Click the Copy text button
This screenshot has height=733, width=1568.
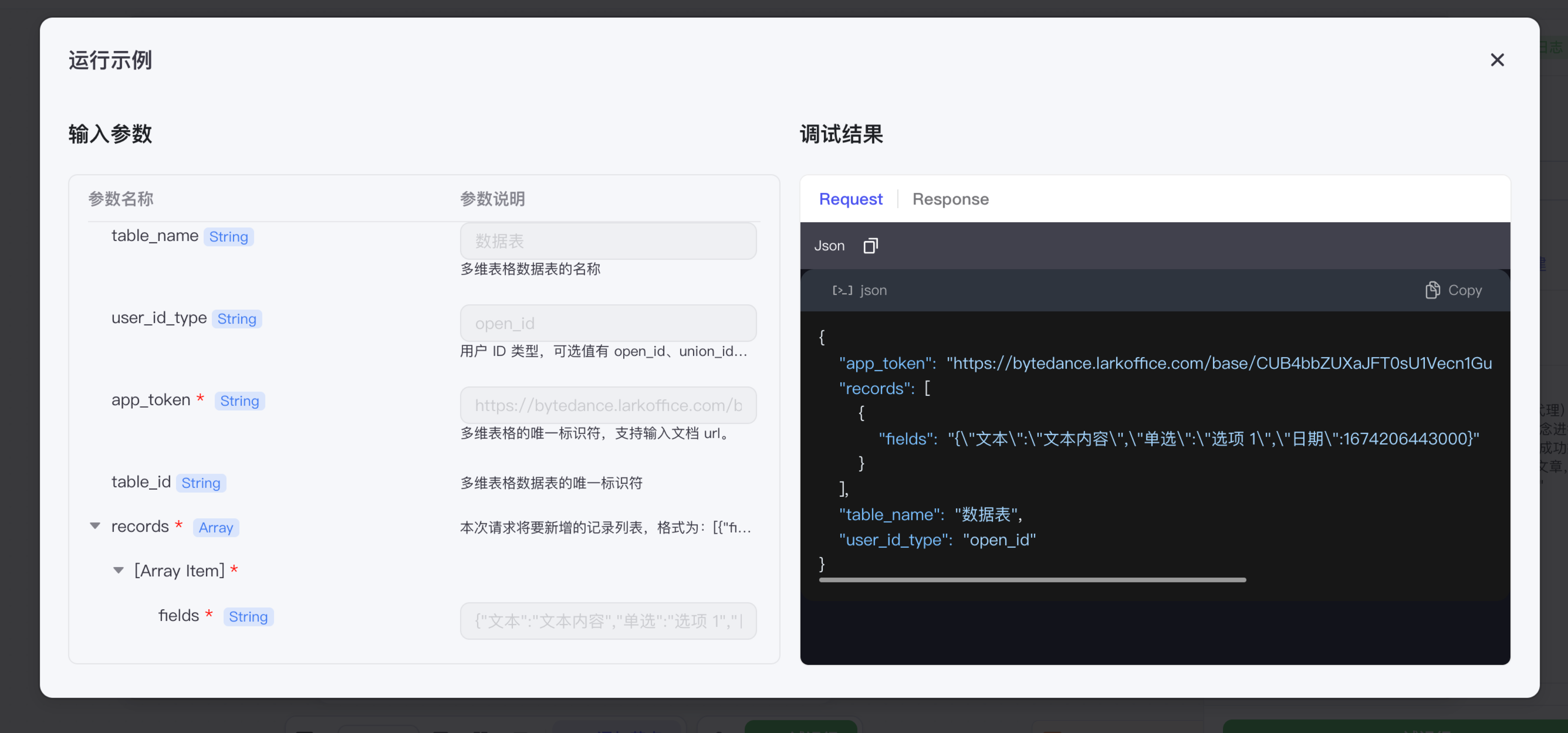1465,290
